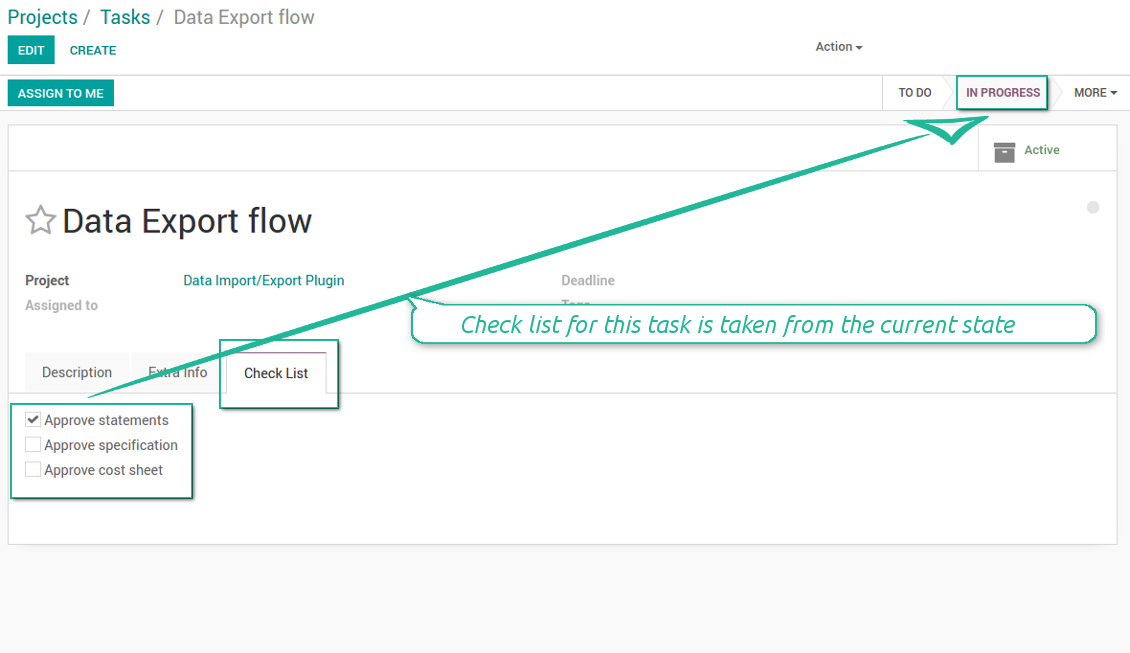The height and width of the screenshot is (653, 1130).
Task: Tick the Approve cost sheet checkbox
Action: tap(33, 470)
